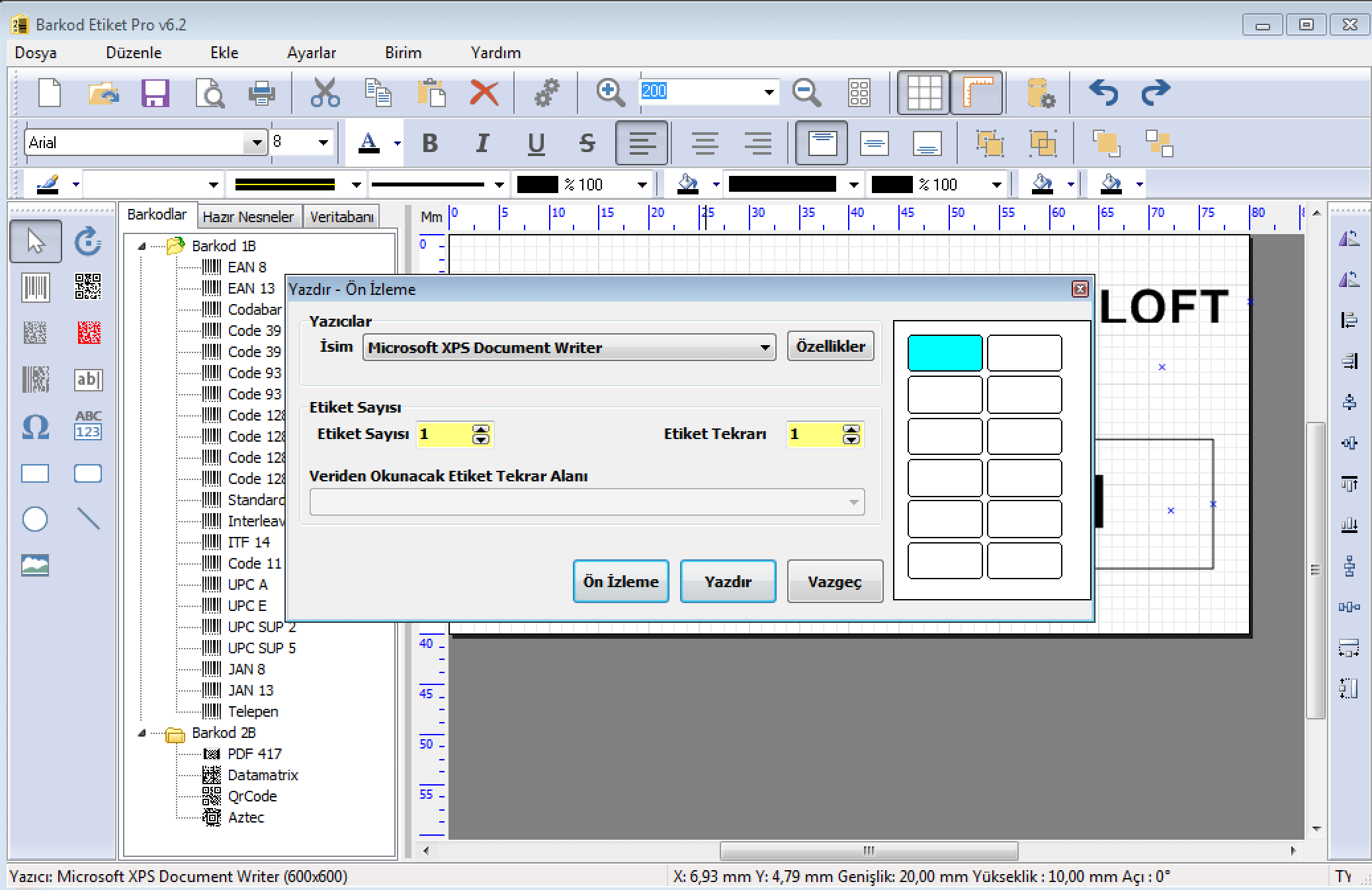Click the Etiket Sayısı input field

coord(445,434)
